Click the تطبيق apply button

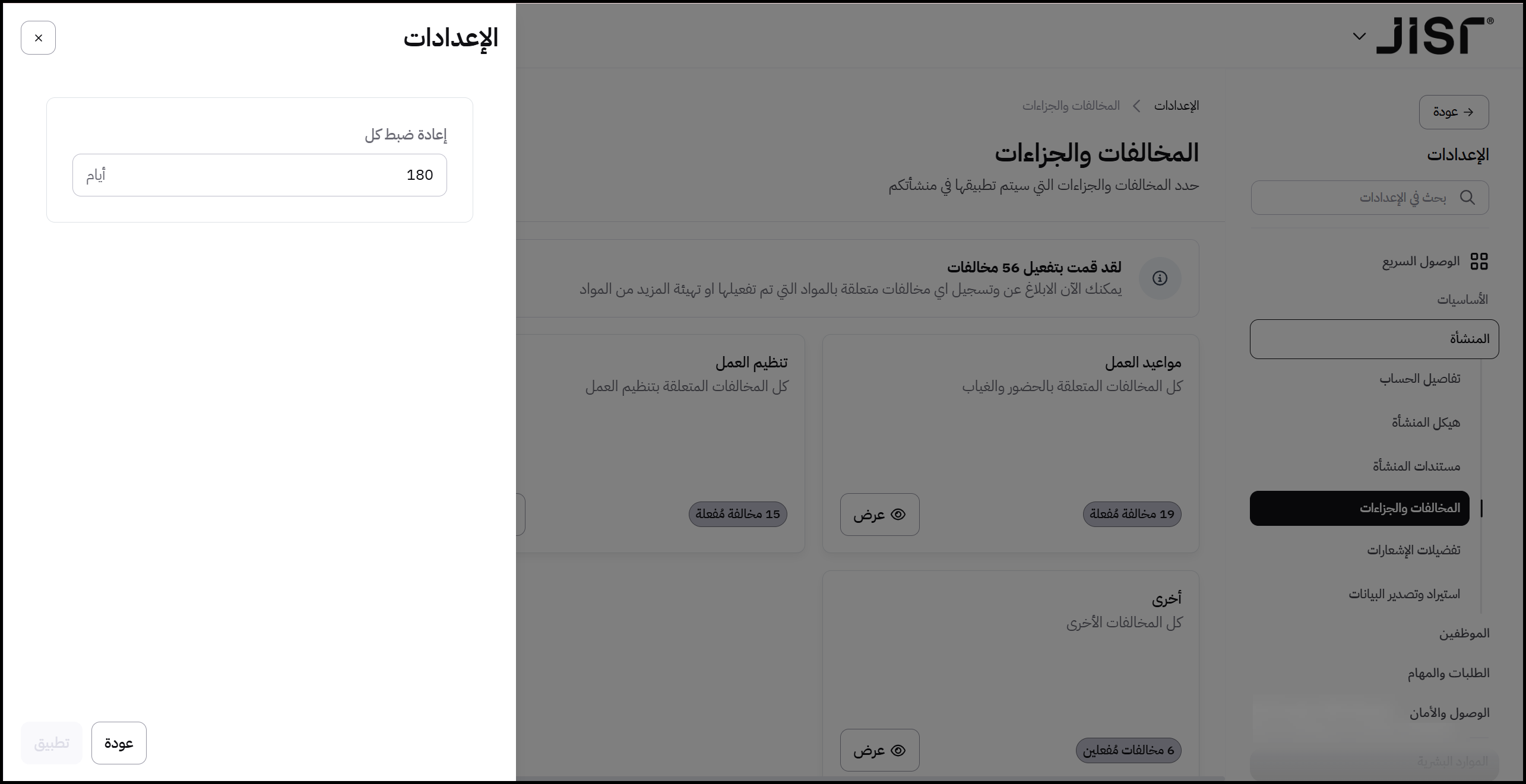pos(52,743)
